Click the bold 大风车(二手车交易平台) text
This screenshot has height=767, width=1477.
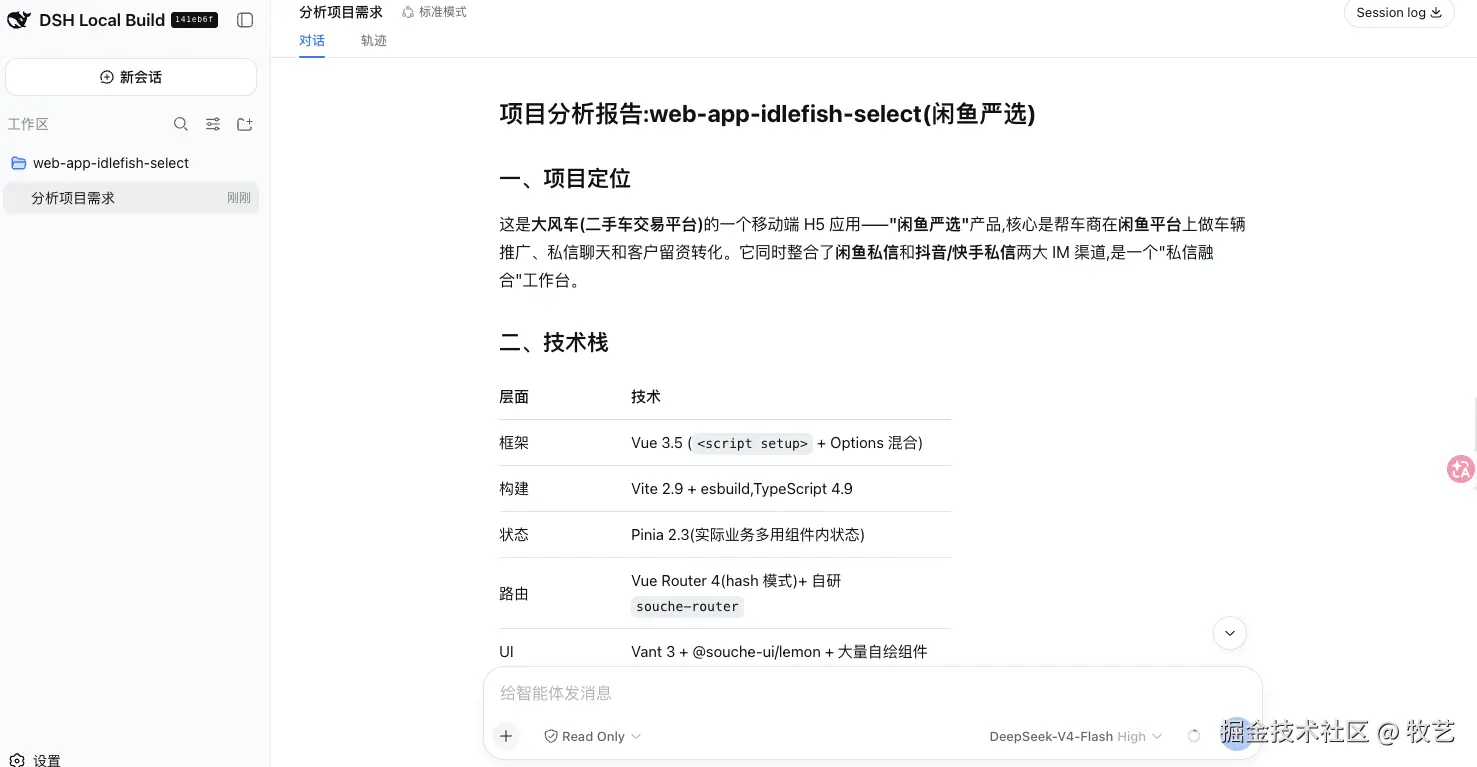tap(617, 224)
